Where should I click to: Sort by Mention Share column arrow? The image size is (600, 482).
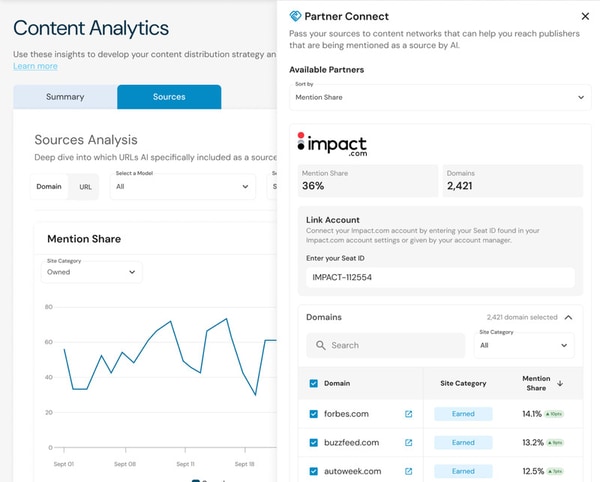(559, 383)
